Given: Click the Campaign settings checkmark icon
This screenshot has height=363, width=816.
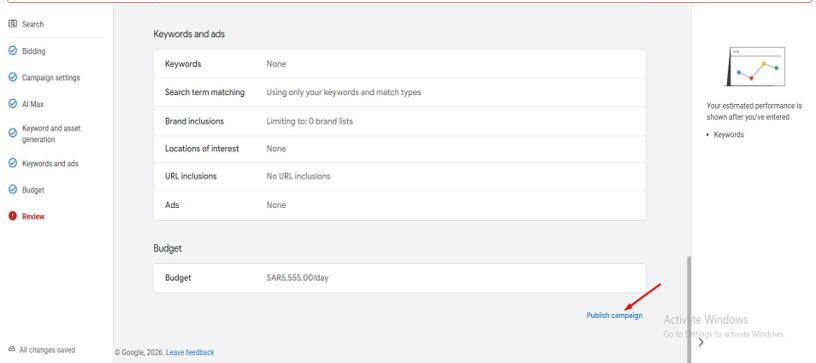Looking at the screenshot, I should (13, 77).
